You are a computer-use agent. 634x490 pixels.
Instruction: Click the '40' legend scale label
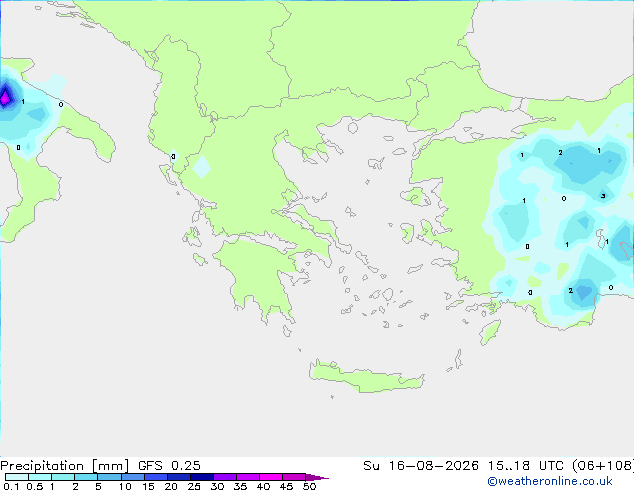263,486
